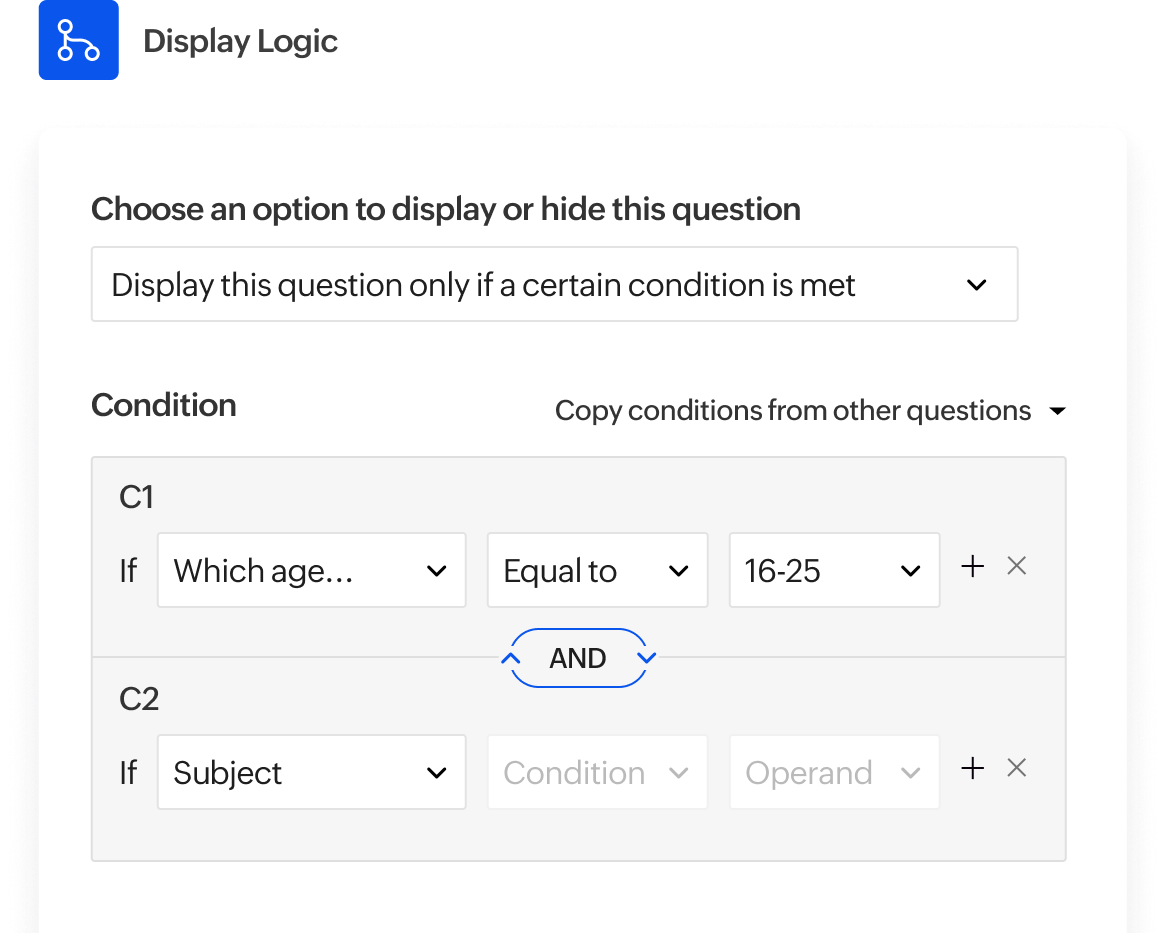
Task: Click the up chevron on the AND connector
Action: click(x=511, y=658)
